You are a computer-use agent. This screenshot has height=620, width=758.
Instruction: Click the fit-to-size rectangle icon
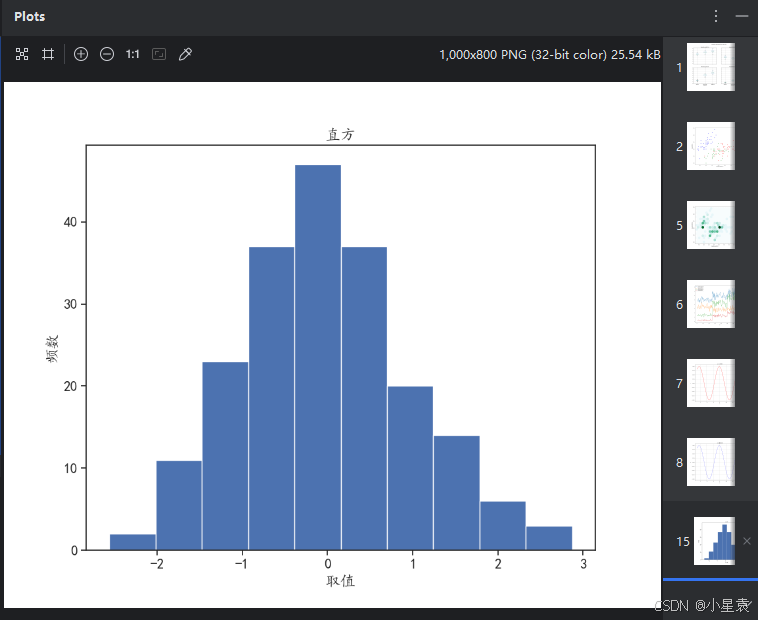[159, 54]
